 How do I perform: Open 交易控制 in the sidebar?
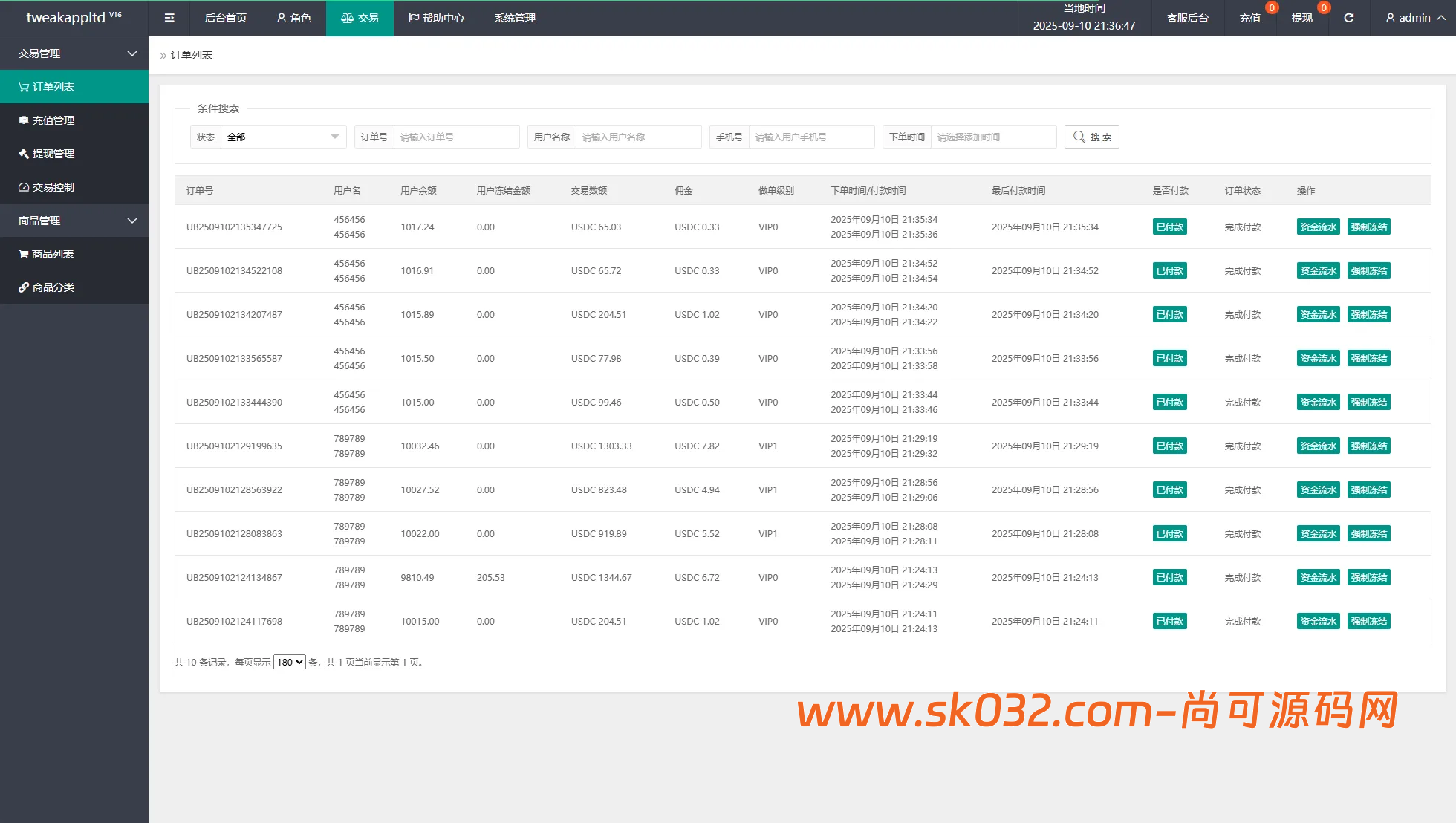click(74, 187)
